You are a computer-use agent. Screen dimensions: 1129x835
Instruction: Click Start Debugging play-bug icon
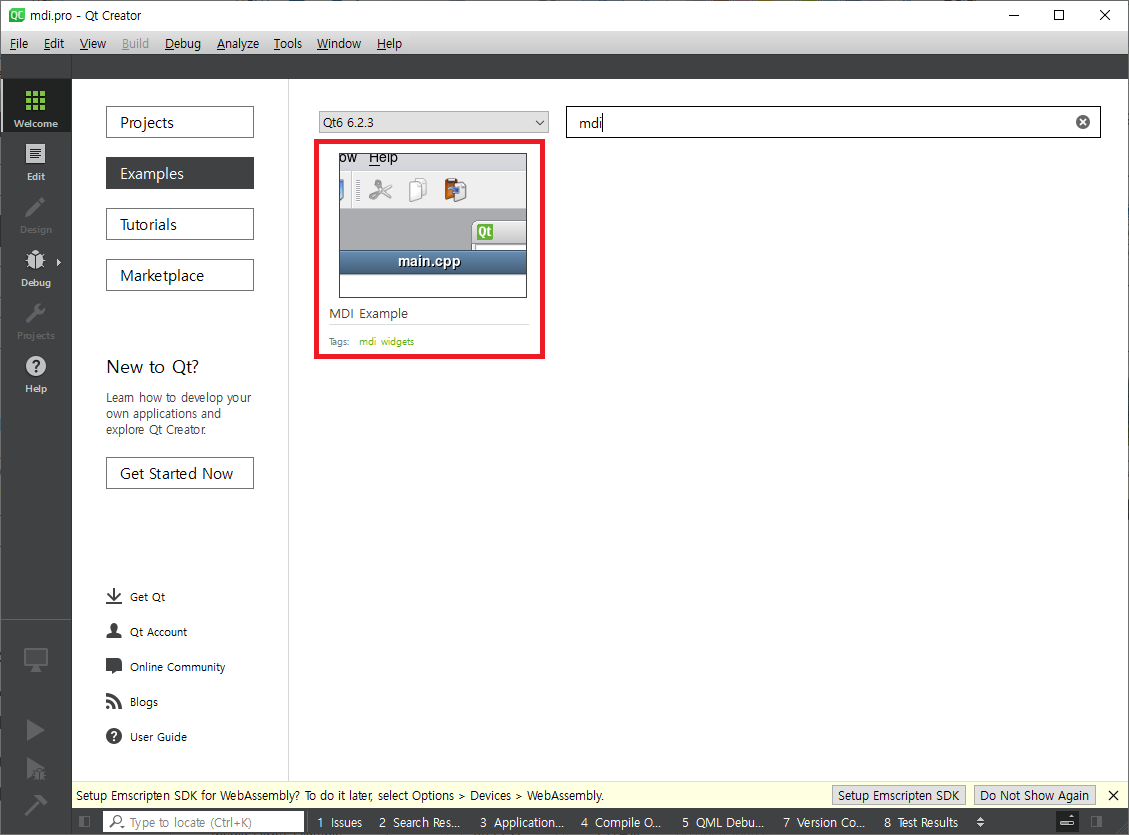(35, 769)
